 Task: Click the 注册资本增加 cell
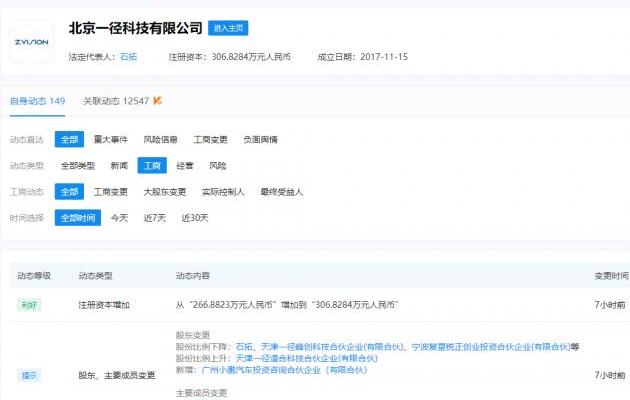point(104,305)
